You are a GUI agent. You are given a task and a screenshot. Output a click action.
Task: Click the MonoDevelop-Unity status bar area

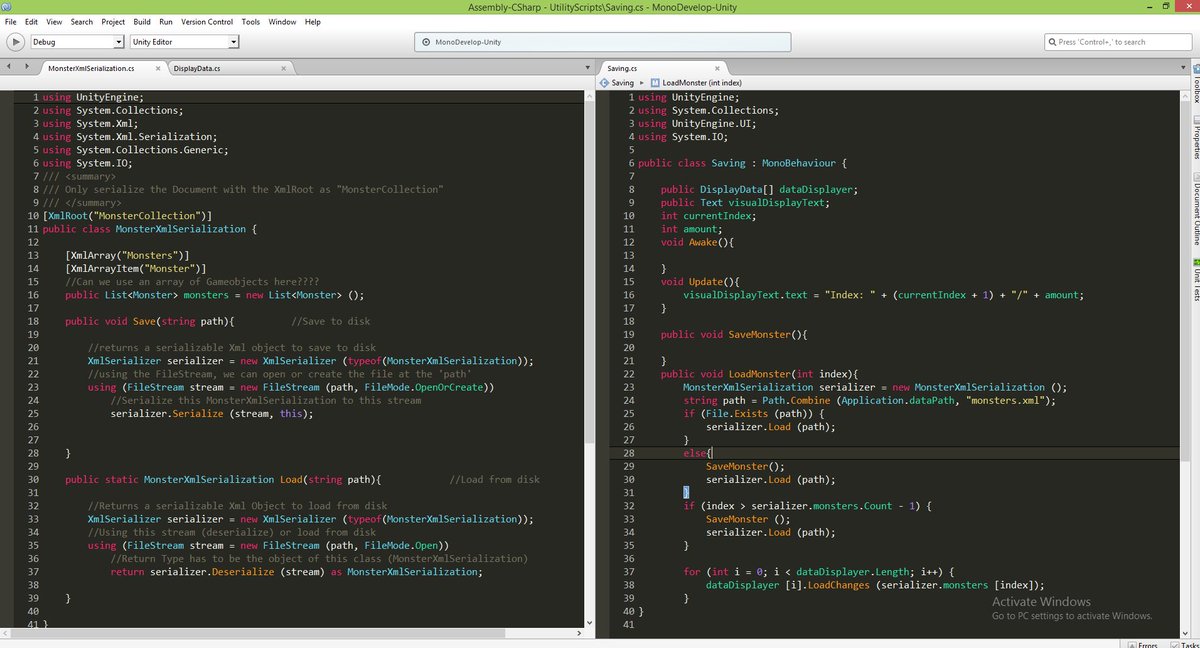click(x=603, y=42)
